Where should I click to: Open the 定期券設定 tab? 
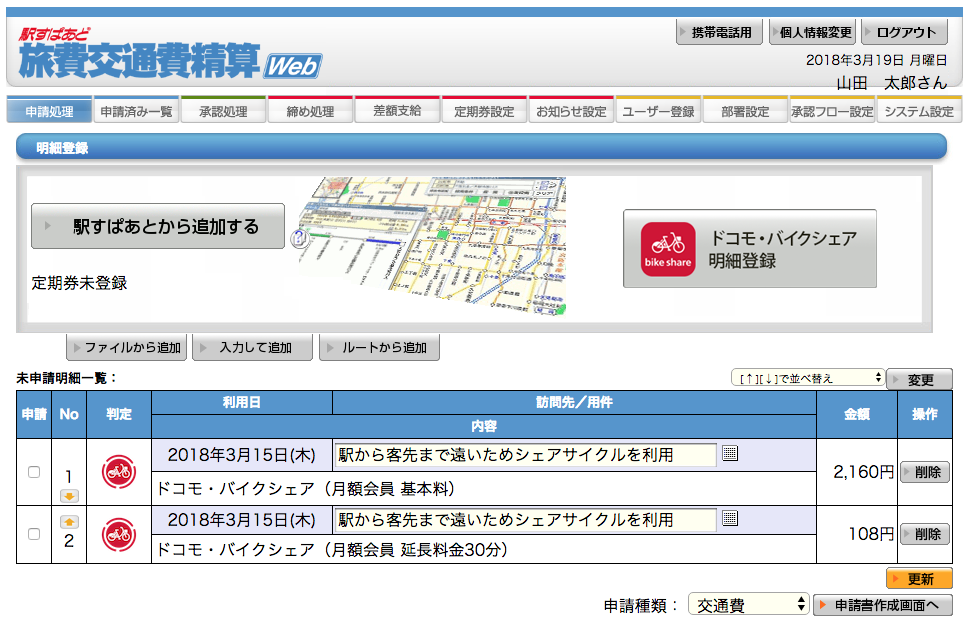point(484,111)
